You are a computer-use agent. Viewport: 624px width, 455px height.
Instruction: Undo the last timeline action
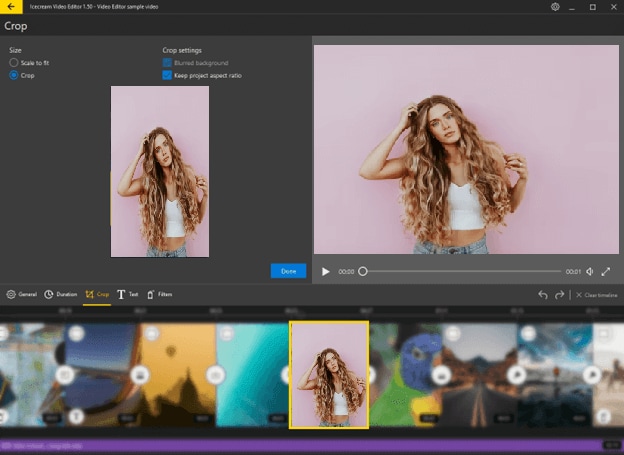543,295
